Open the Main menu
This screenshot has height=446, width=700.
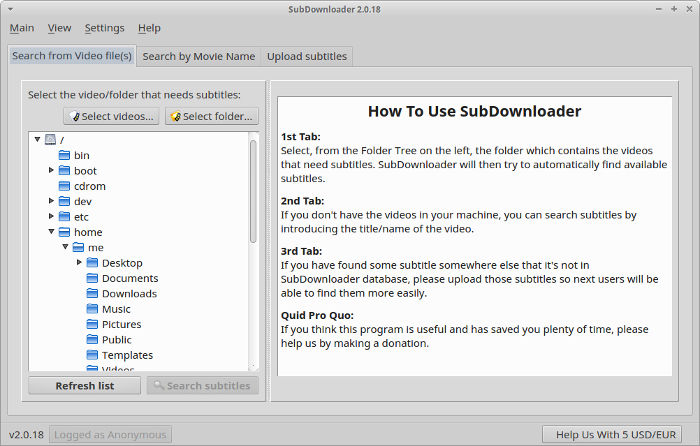[x=22, y=28]
